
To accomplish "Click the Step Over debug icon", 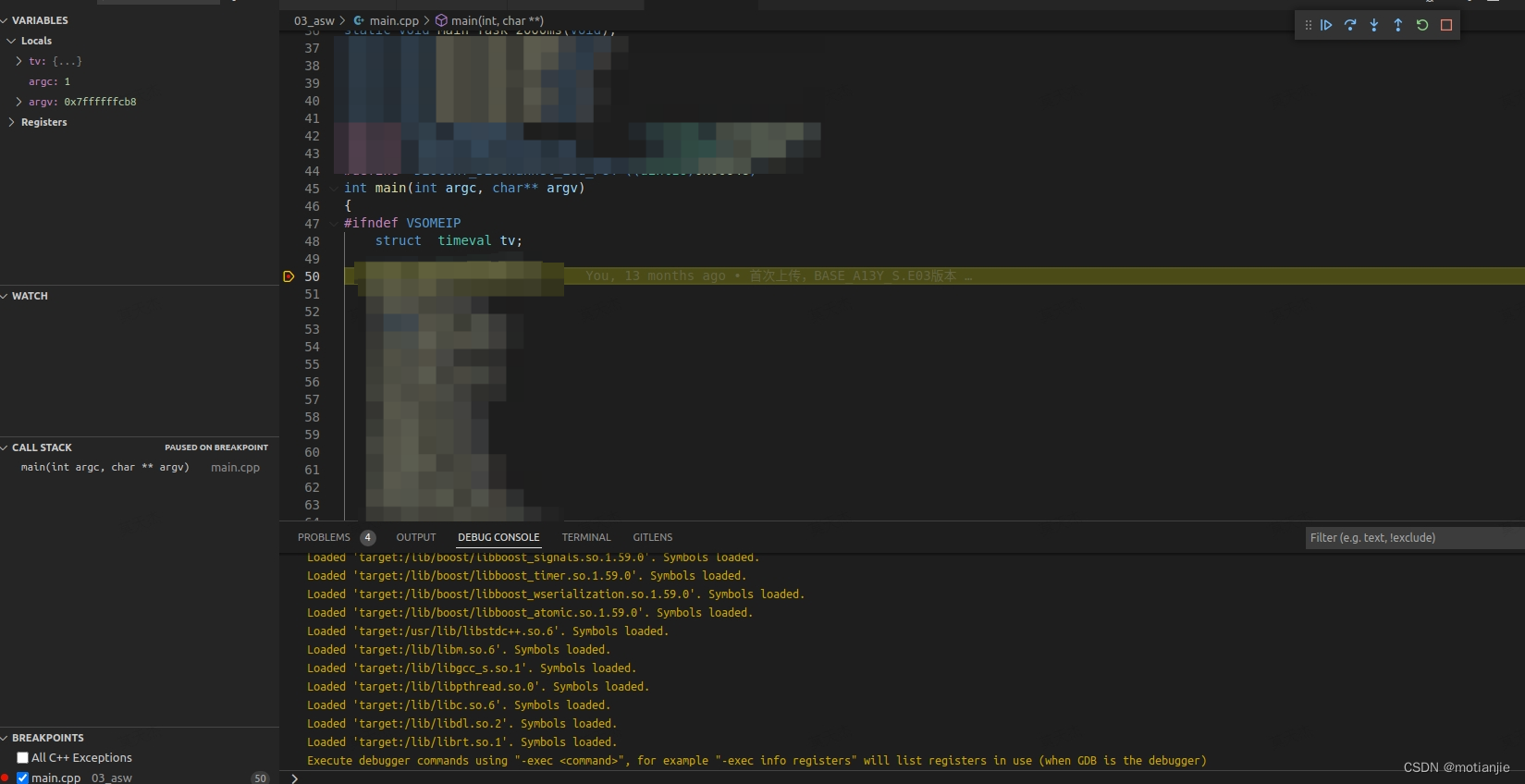I will (x=1350, y=25).
